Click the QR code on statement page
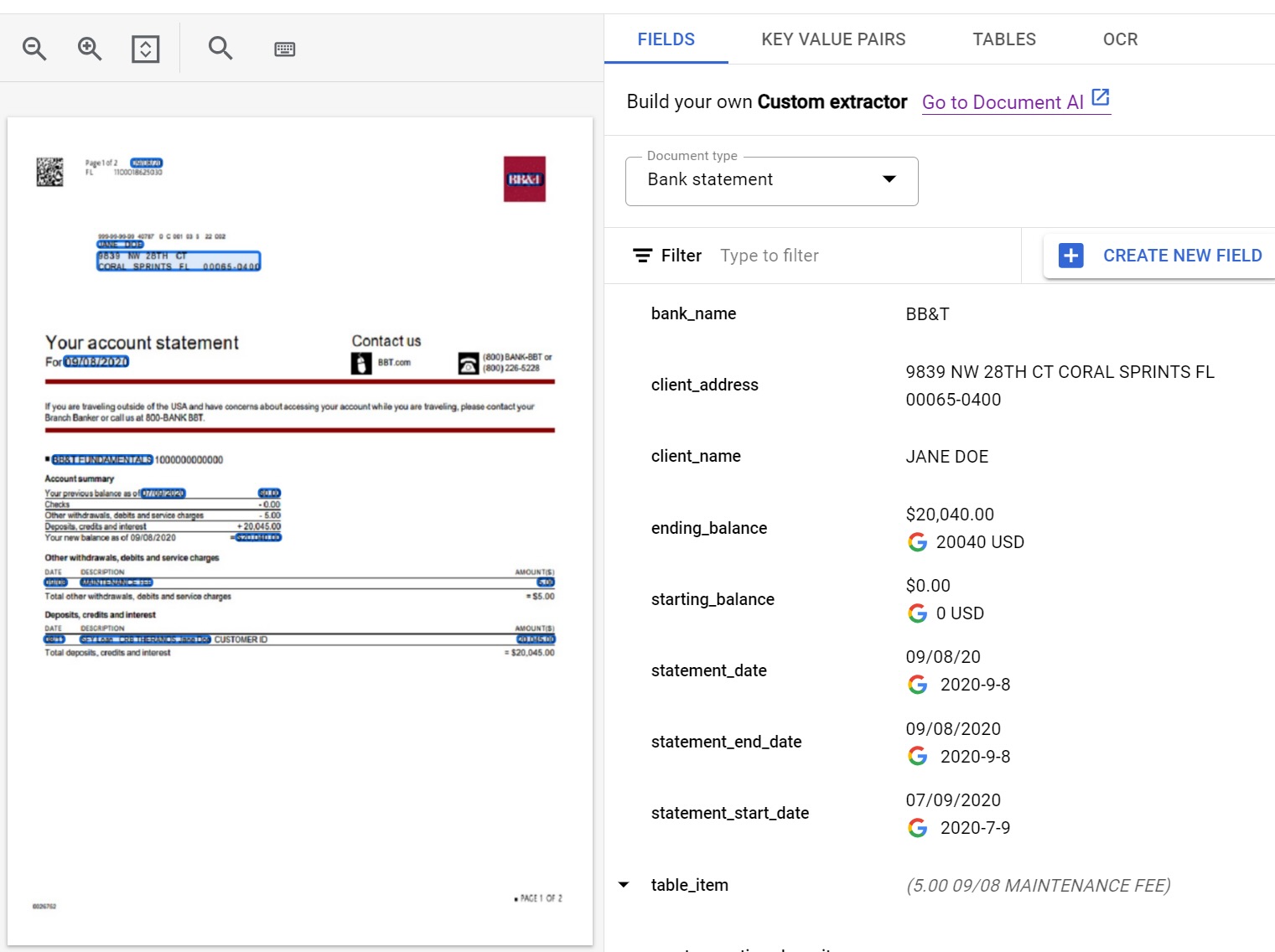 pos(50,172)
